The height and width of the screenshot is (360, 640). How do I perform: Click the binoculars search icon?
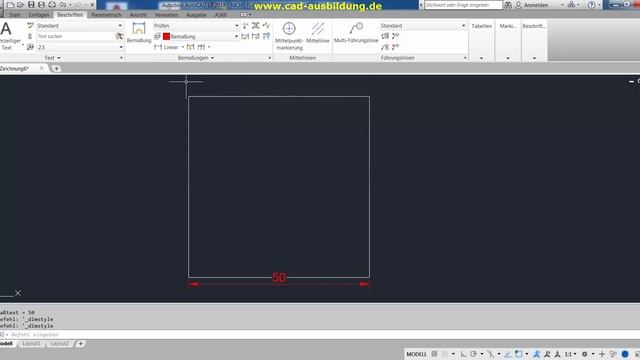pos(508,5)
